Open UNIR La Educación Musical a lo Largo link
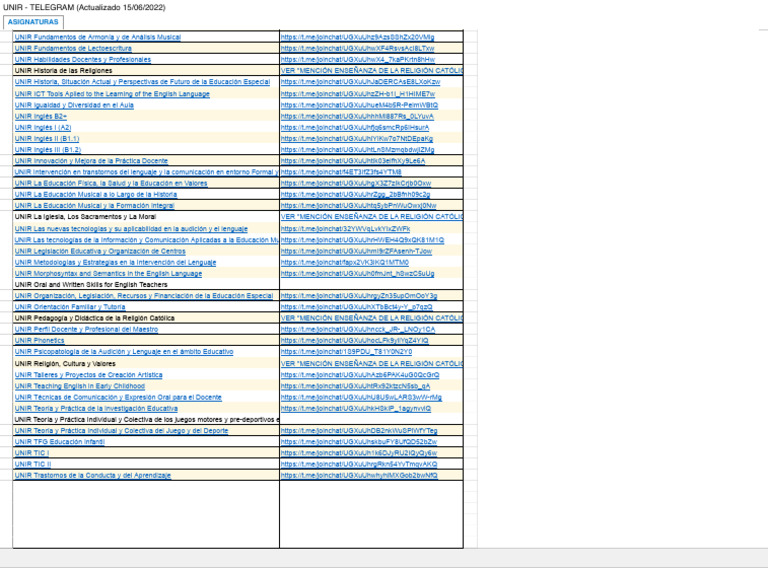 pos(96,195)
